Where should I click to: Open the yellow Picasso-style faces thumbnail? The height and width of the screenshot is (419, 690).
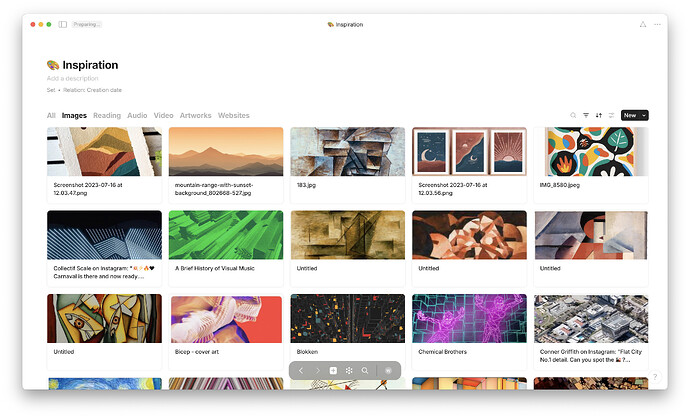tap(104, 319)
